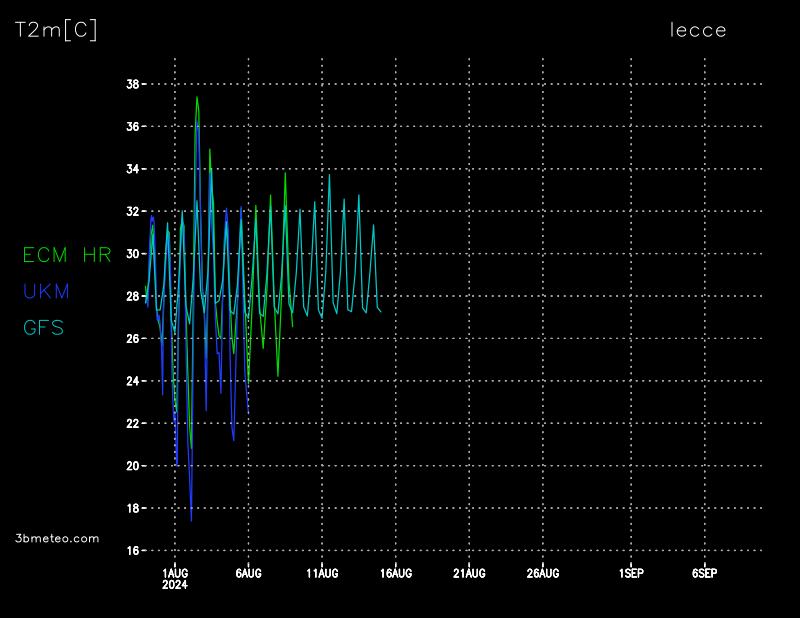This screenshot has height=618, width=800.
Task: Click the 1AUG date label on x-axis
Action: click(175, 573)
